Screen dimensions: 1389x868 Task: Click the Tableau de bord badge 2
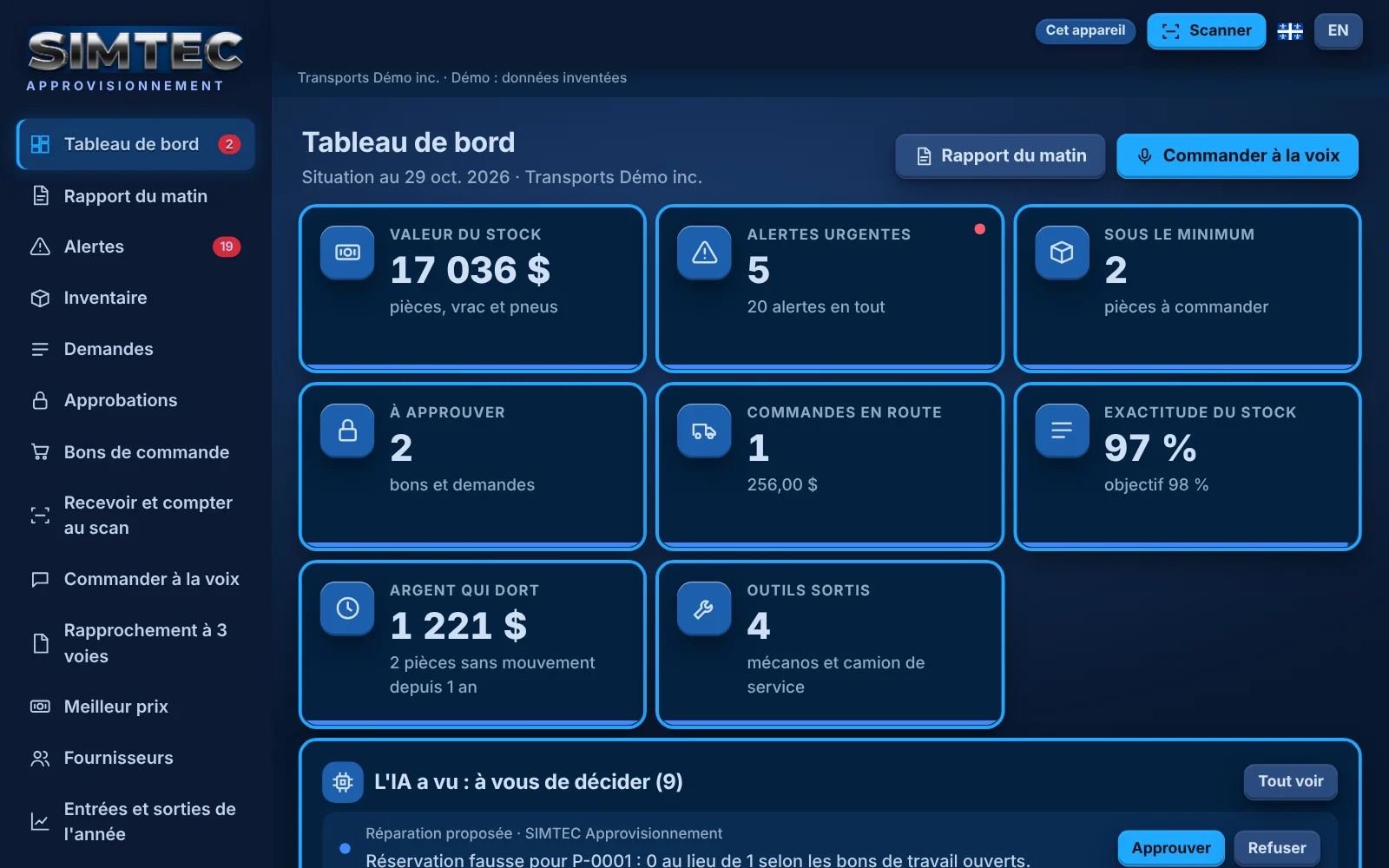tap(229, 144)
